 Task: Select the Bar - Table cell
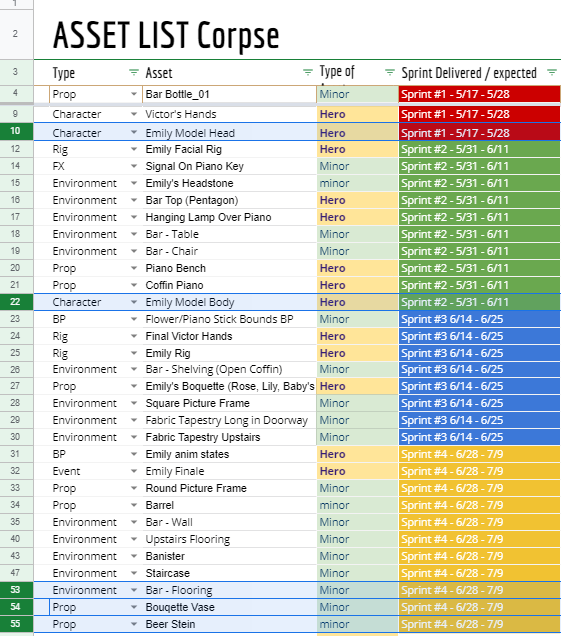pos(229,234)
